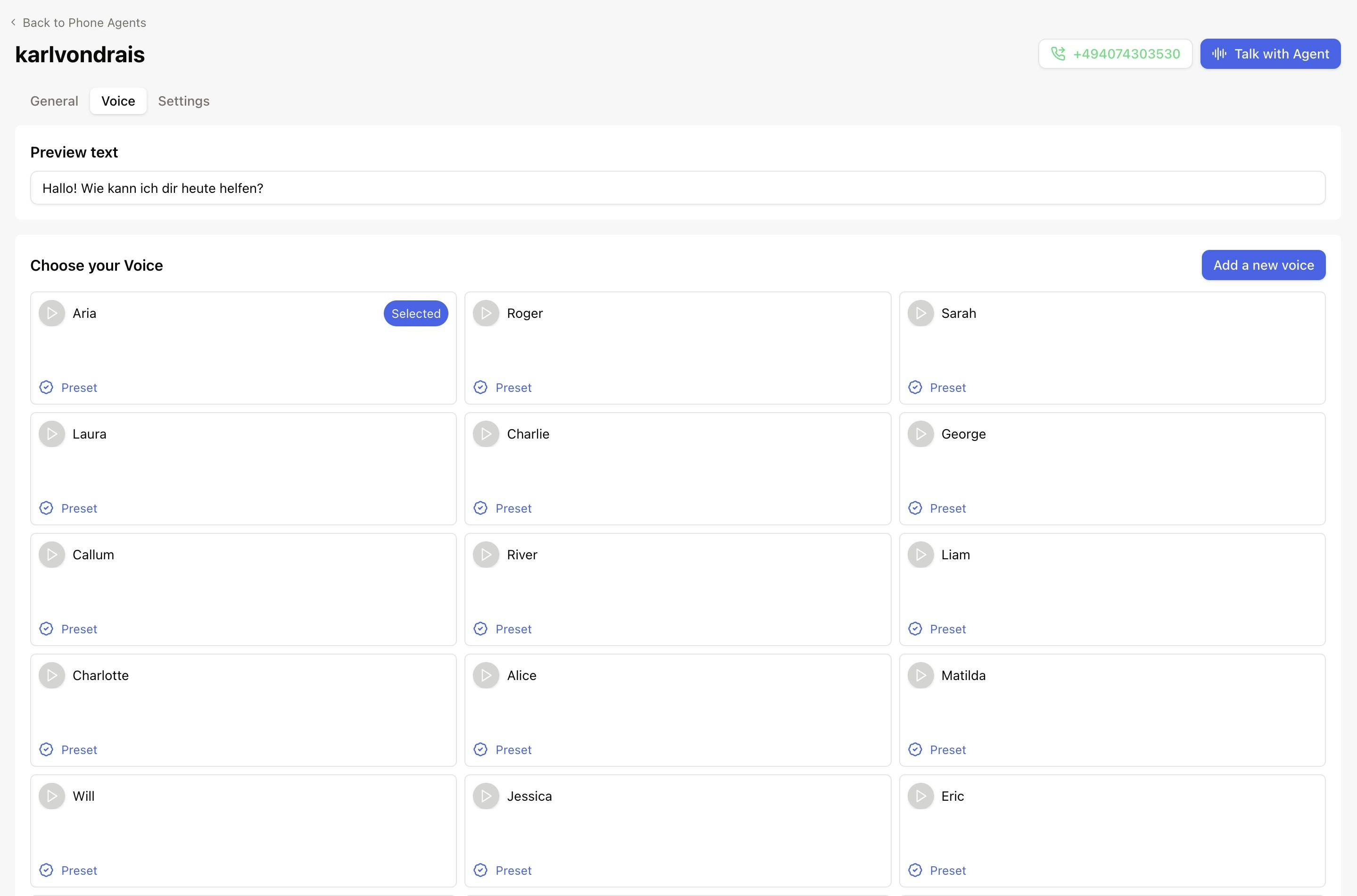
Task: Choose the Liam voice card
Action: [x=1112, y=589]
